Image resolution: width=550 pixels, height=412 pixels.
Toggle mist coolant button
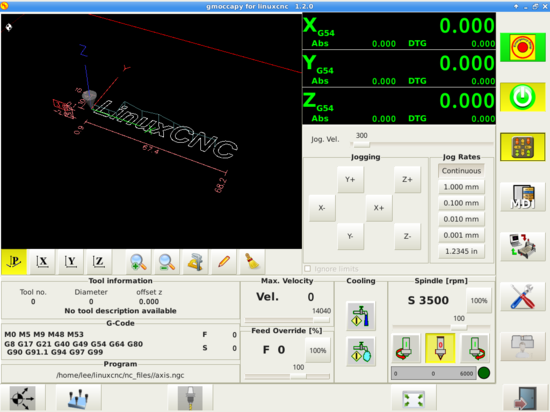(x=361, y=352)
